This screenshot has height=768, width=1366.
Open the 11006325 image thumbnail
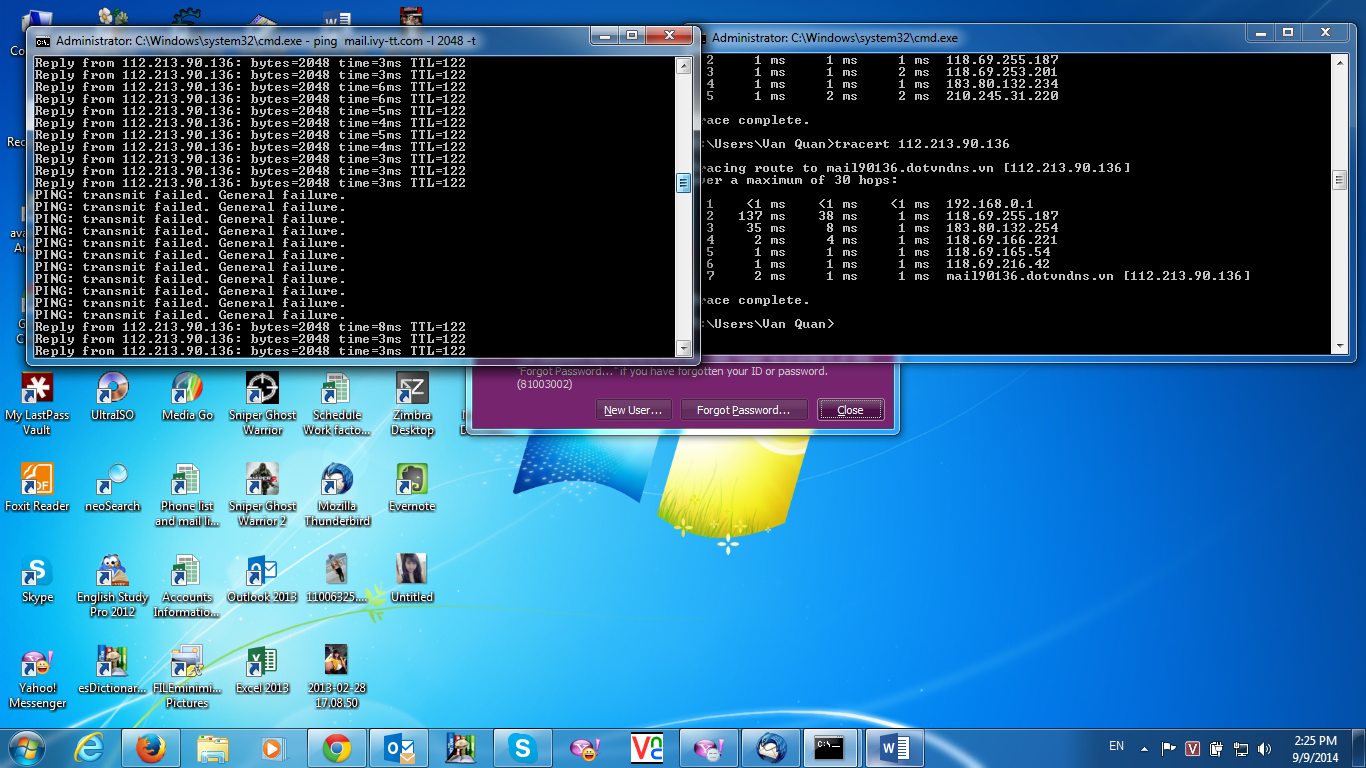(x=337, y=578)
